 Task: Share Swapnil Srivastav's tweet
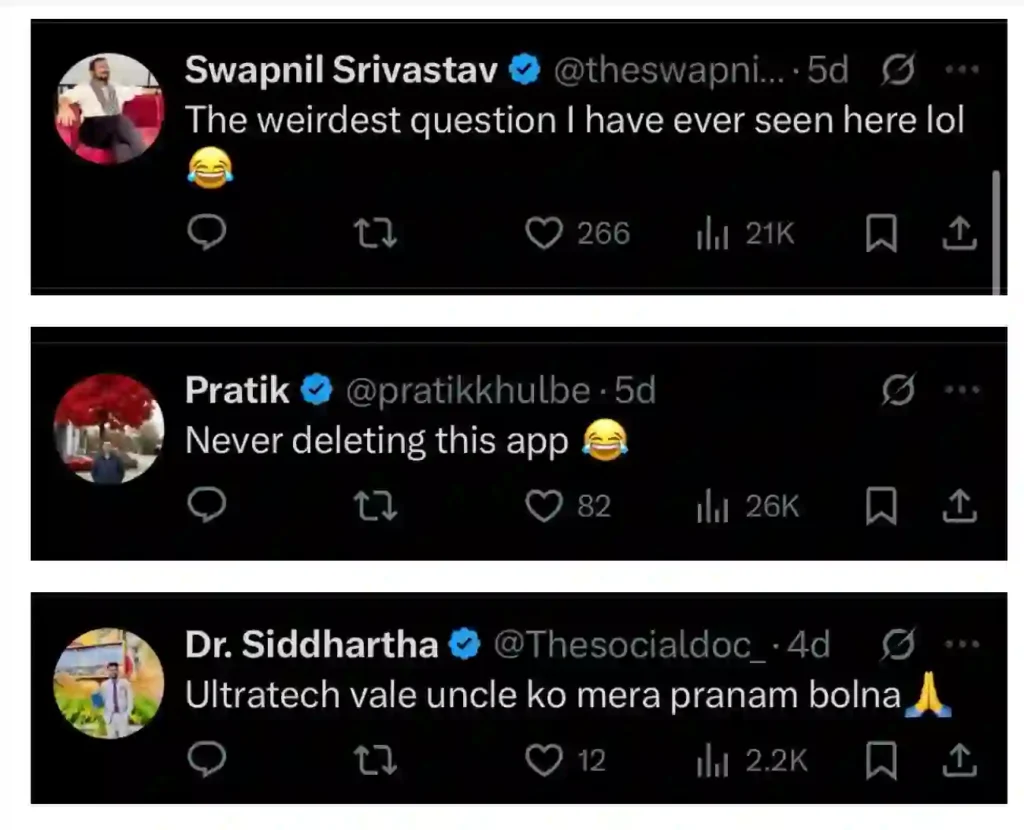(x=959, y=233)
